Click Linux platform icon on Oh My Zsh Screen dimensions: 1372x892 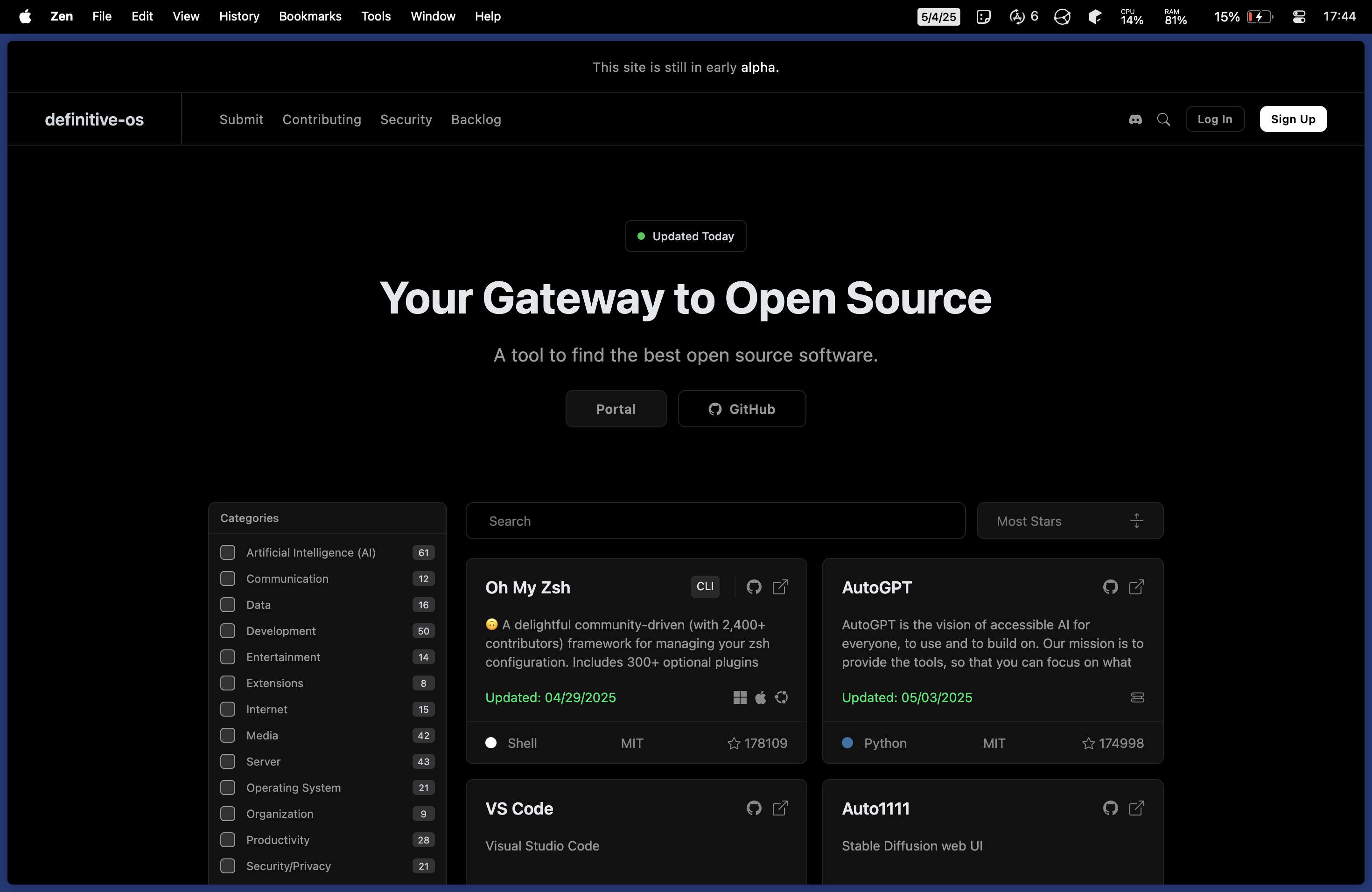click(x=781, y=697)
